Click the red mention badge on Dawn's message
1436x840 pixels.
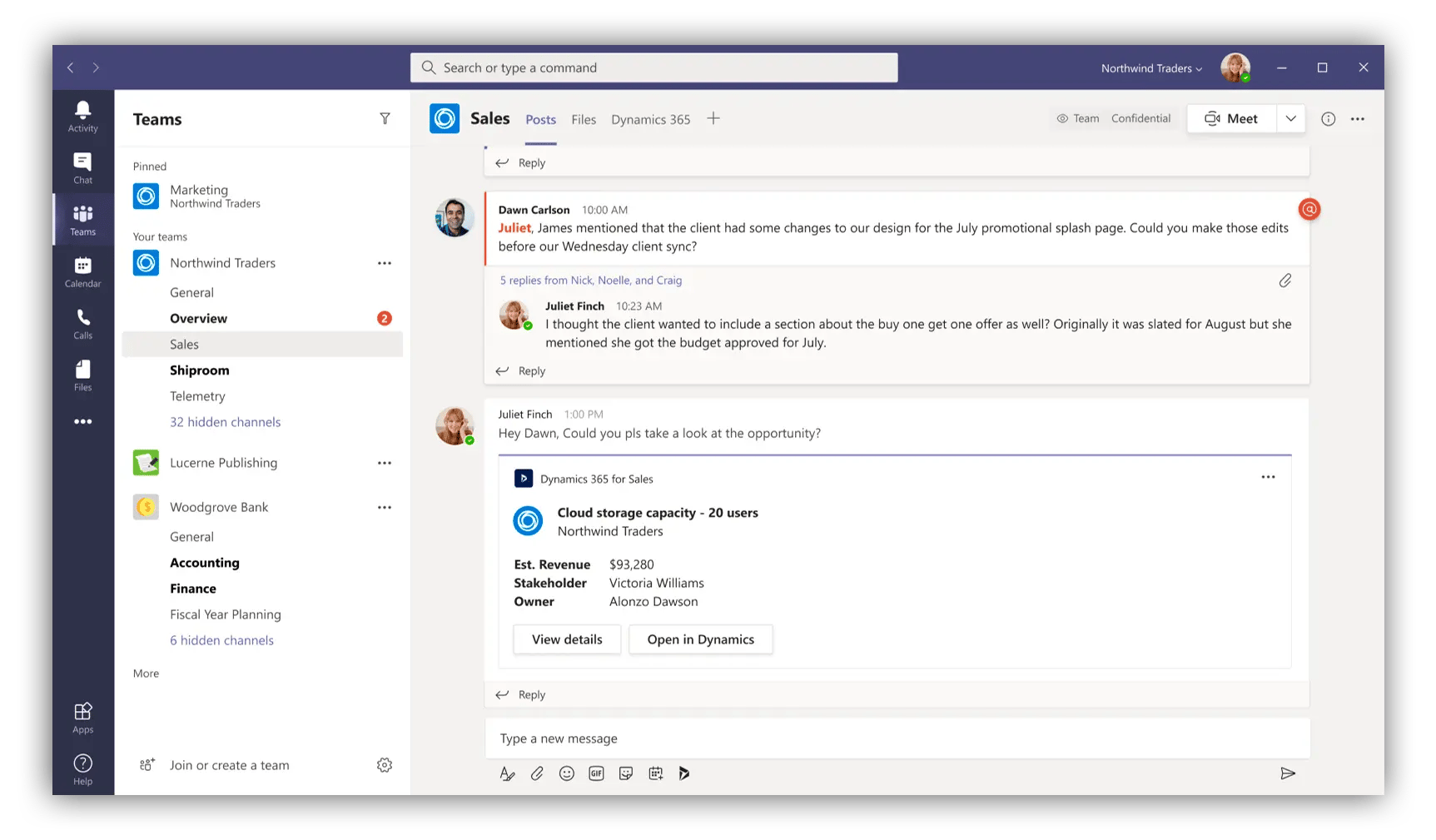[x=1309, y=209]
